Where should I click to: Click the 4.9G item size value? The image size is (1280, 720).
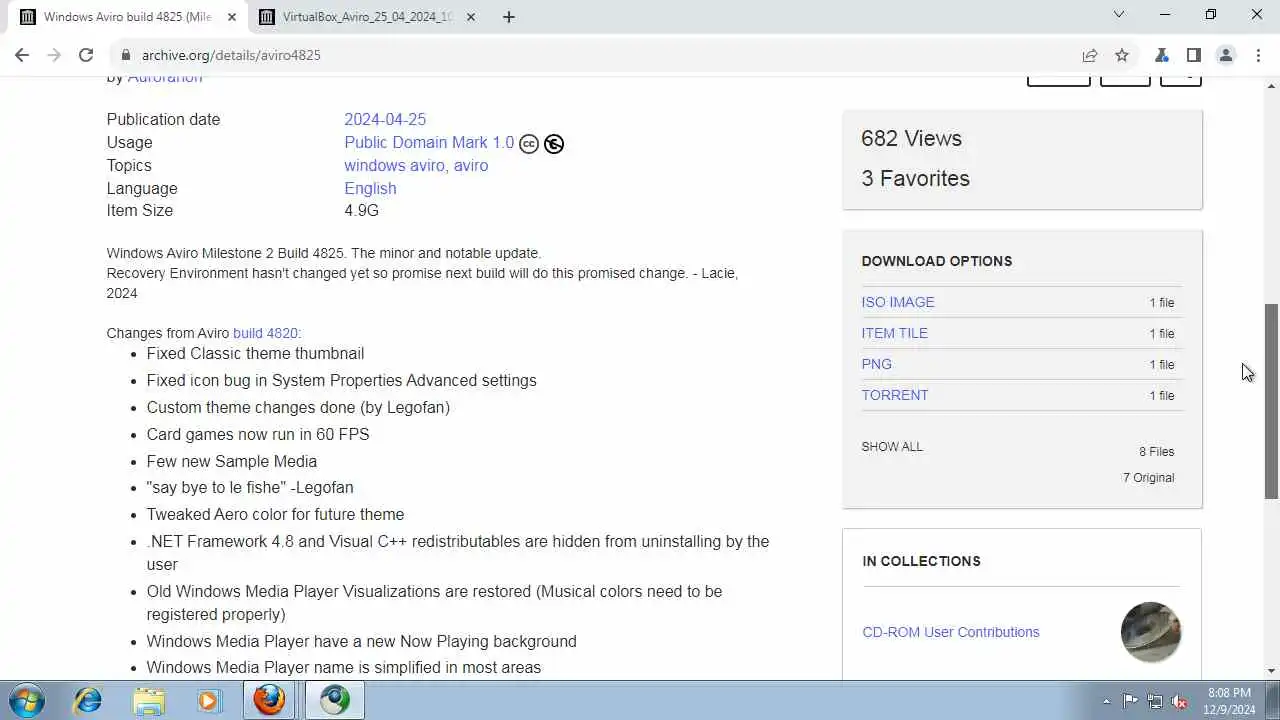pyautogui.click(x=362, y=210)
